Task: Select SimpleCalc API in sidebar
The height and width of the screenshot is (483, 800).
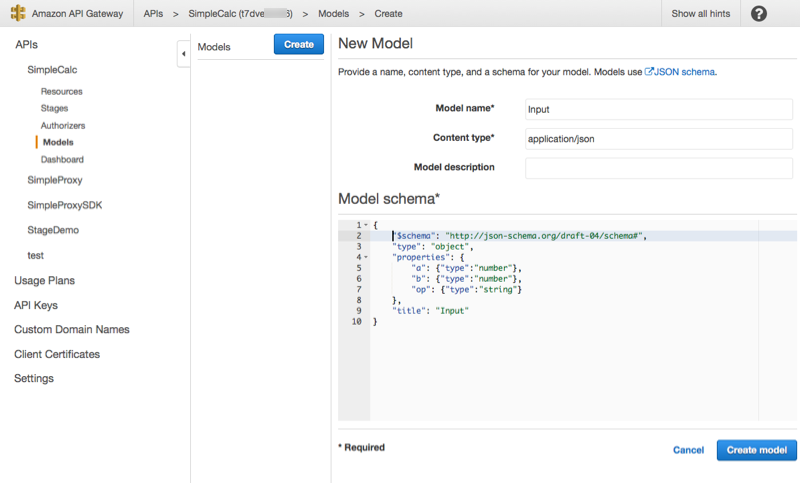Action: click(x=52, y=69)
